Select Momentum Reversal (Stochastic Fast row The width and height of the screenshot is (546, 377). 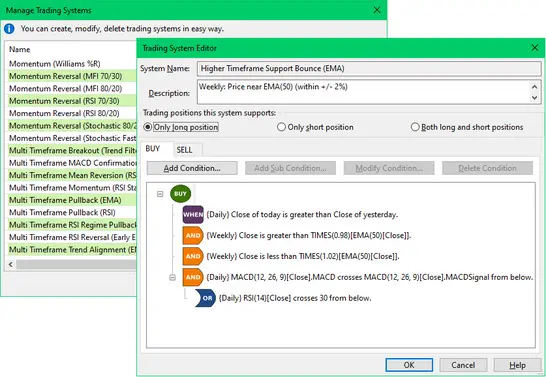point(72,138)
